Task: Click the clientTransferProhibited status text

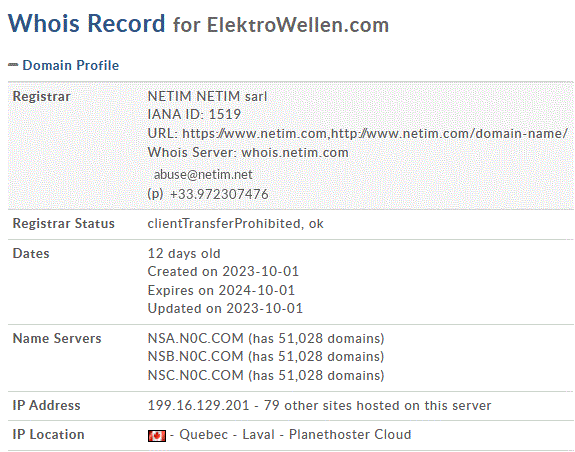Action: [x=224, y=224]
